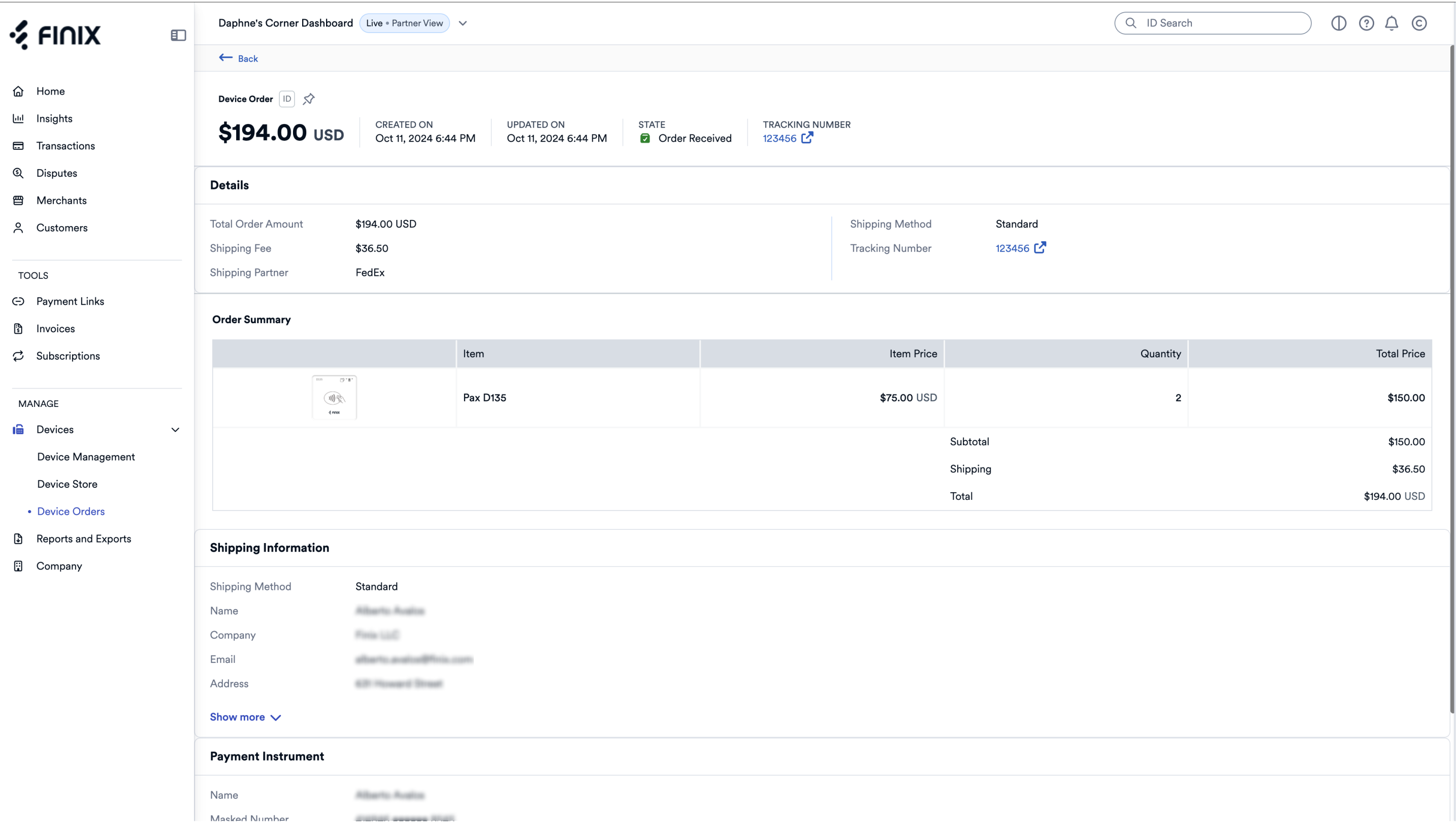Click the Finix logo
Image resolution: width=1456 pixels, height=823 pixels.
point(55,35)
